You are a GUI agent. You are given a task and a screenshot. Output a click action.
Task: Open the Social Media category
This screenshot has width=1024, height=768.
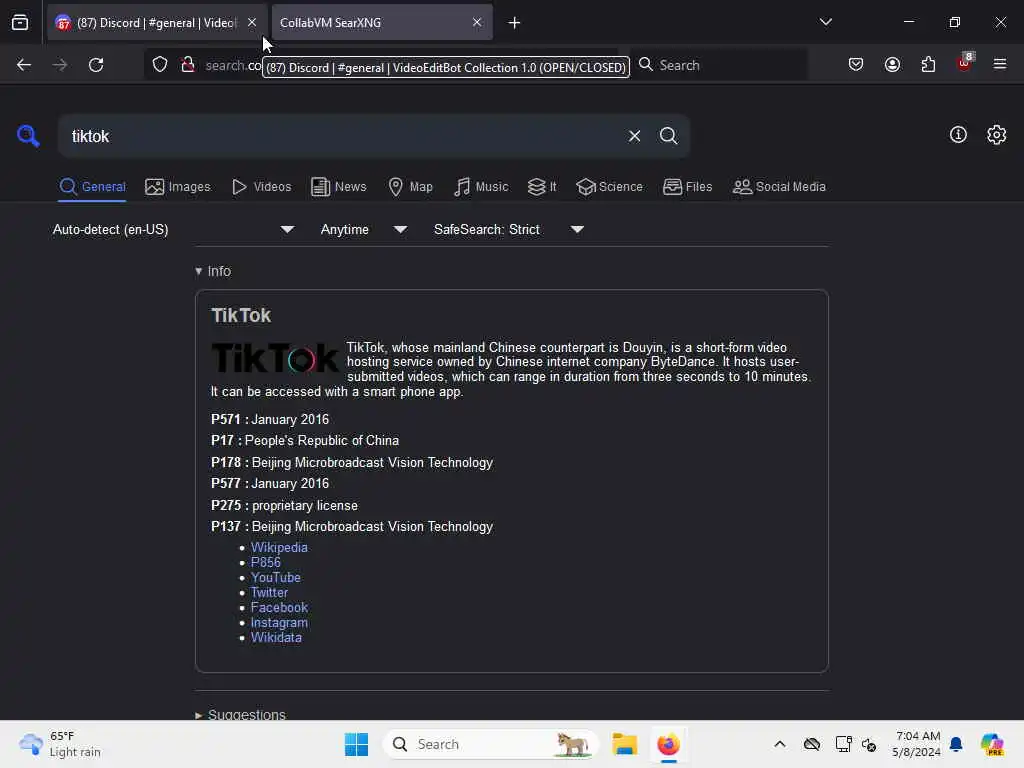tap(779, 187)
